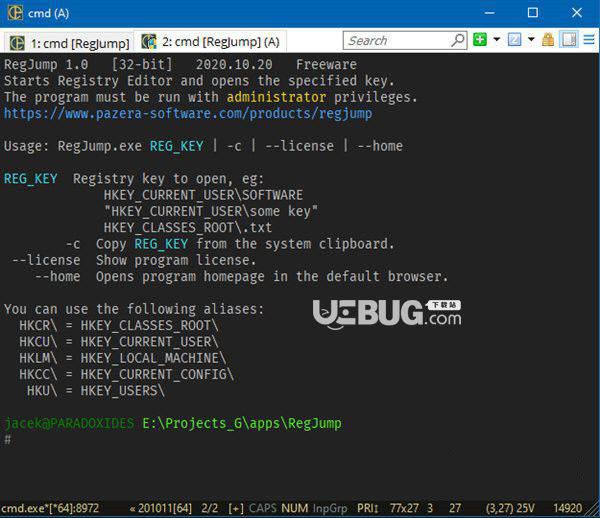Maximize the ConEmu window
The height and width of the screenshot is (518, 600).
coord(533,13)
